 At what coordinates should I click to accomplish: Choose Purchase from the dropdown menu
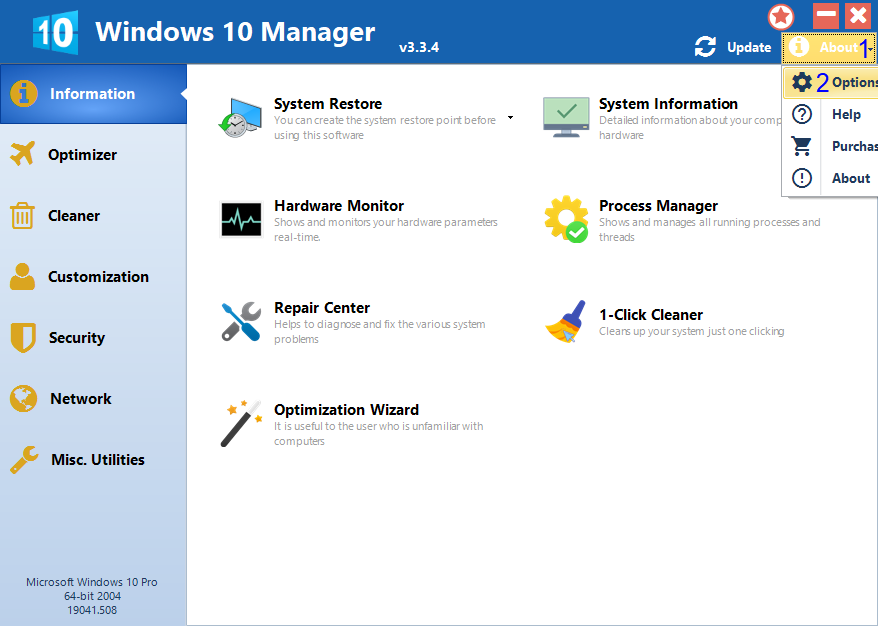click(x=831, y=146)
